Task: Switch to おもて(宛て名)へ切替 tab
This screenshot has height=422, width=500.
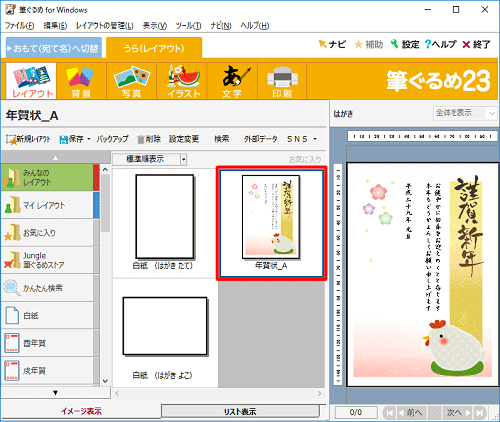Action: [54, 48]
